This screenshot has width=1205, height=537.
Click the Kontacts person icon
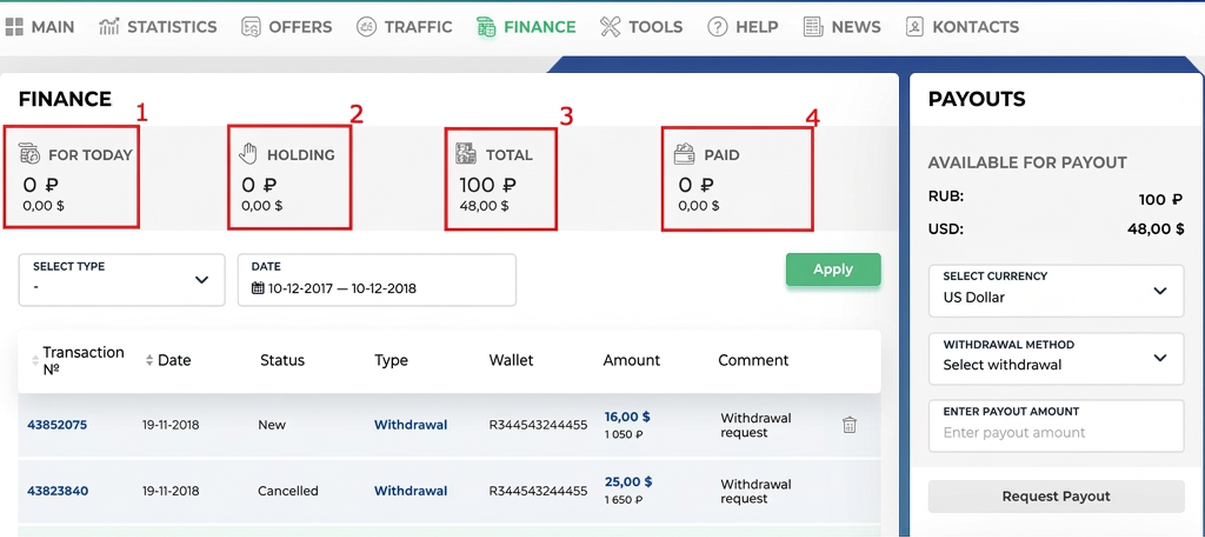pyautogui.click(x=914, y=27)
